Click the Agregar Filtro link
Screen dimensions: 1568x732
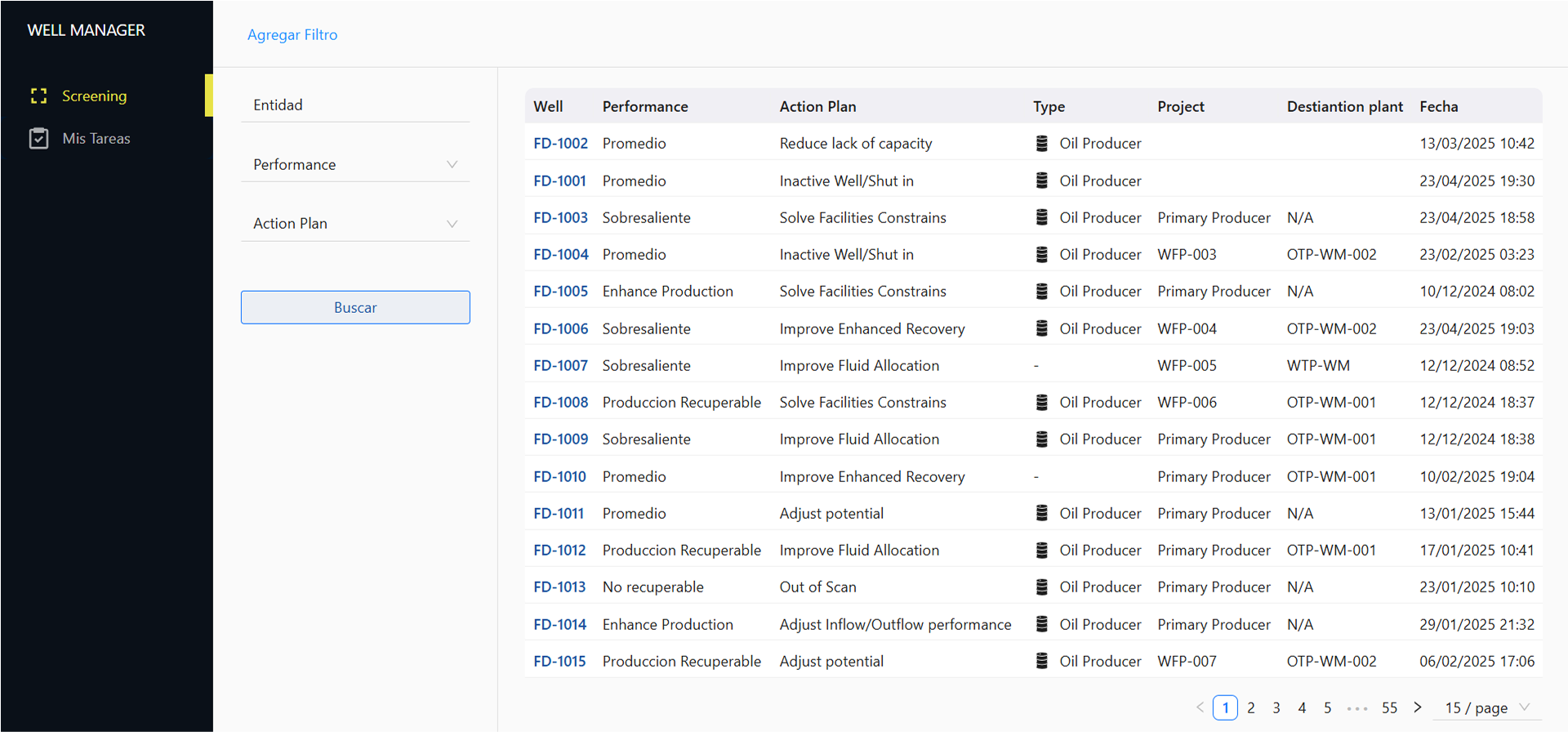tap(292, 34)
